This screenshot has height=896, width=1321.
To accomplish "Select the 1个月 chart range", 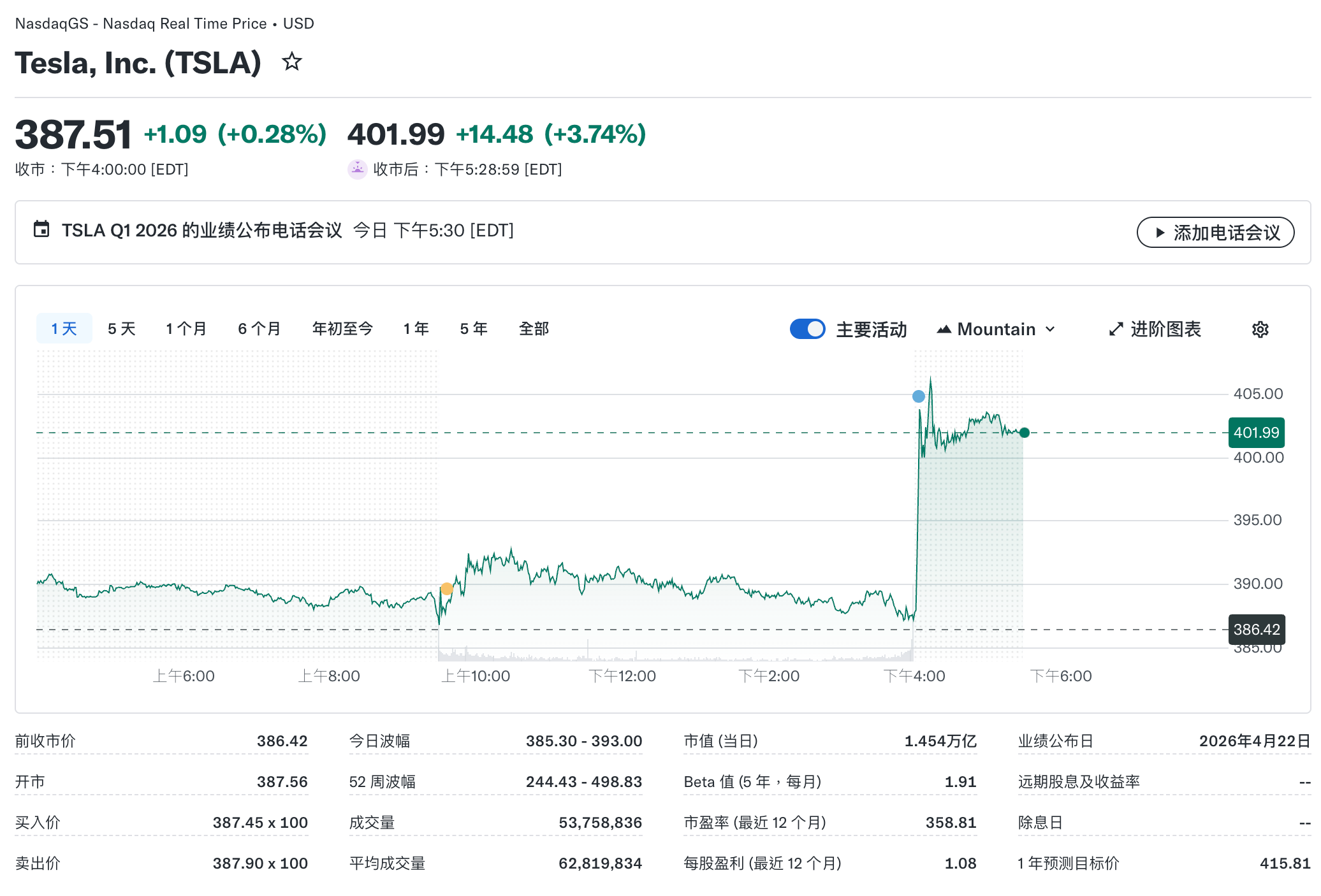I will [x=186, y=328].
